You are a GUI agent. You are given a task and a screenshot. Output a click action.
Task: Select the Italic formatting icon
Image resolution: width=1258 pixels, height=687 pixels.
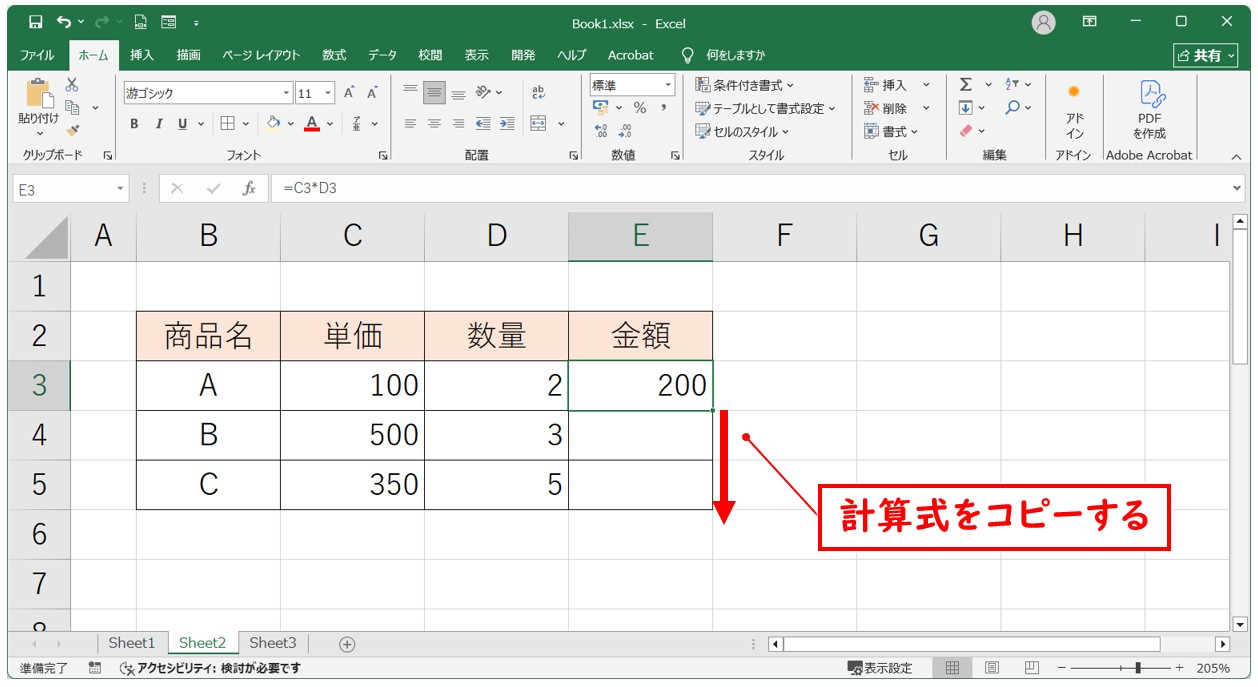coord(160,123)
